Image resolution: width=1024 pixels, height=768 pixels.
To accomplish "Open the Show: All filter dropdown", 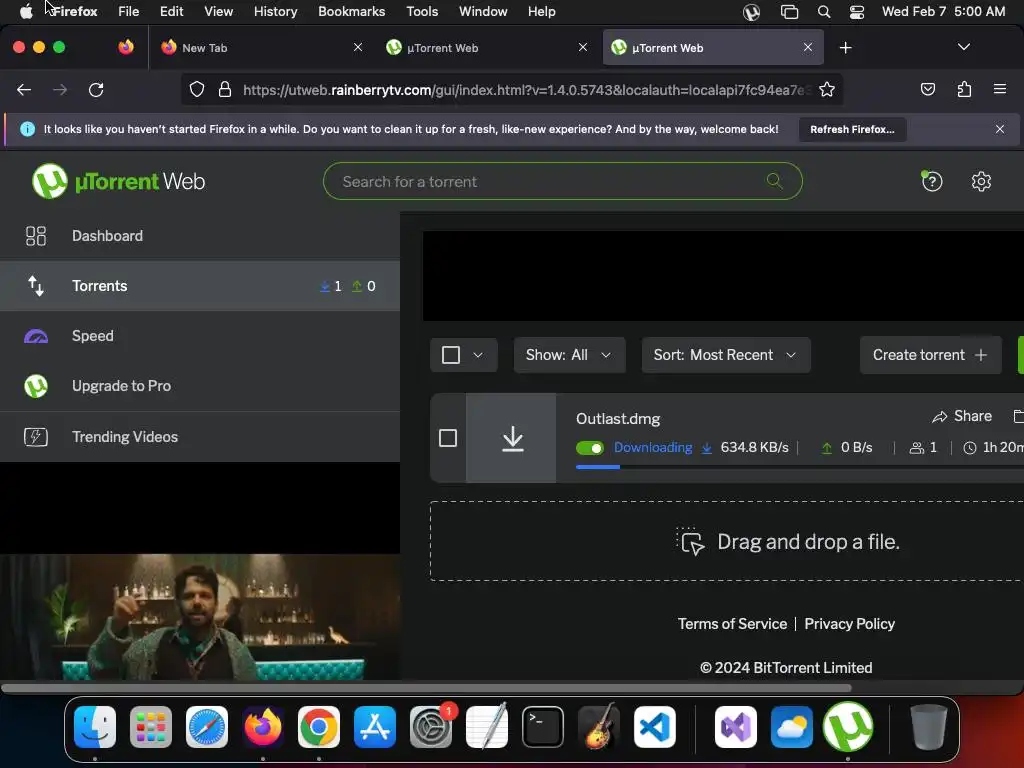I will 569,355.
